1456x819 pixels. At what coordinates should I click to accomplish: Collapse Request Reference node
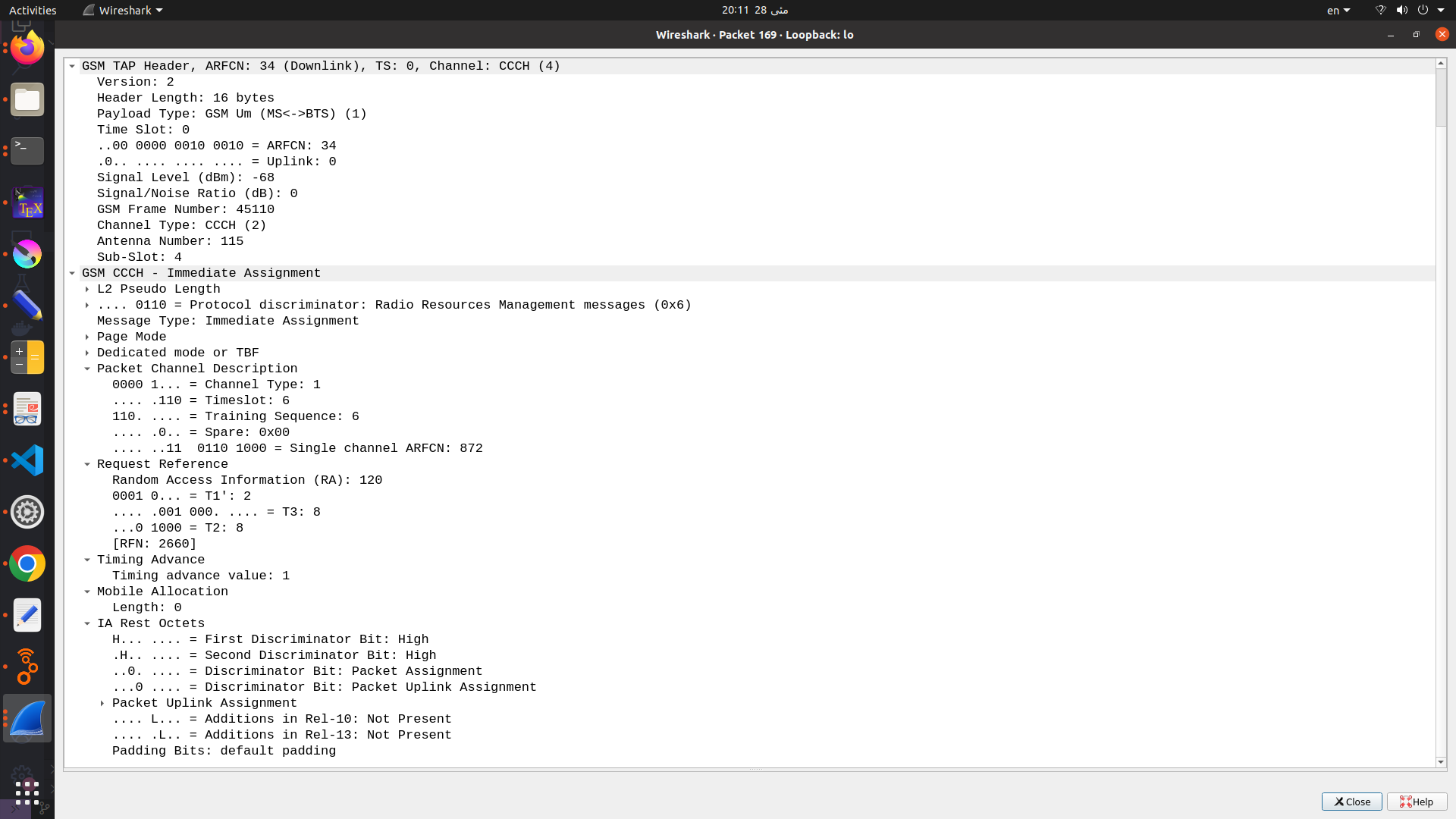click(x=87, y=464)
